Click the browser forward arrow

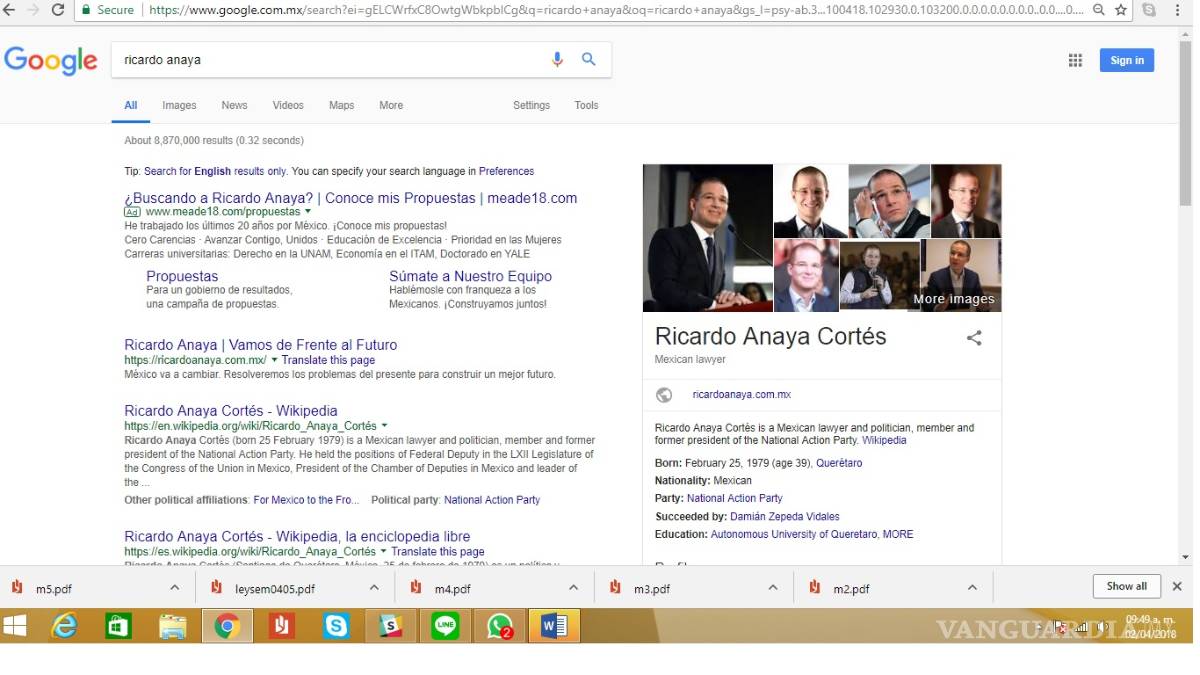pos(34,10)
